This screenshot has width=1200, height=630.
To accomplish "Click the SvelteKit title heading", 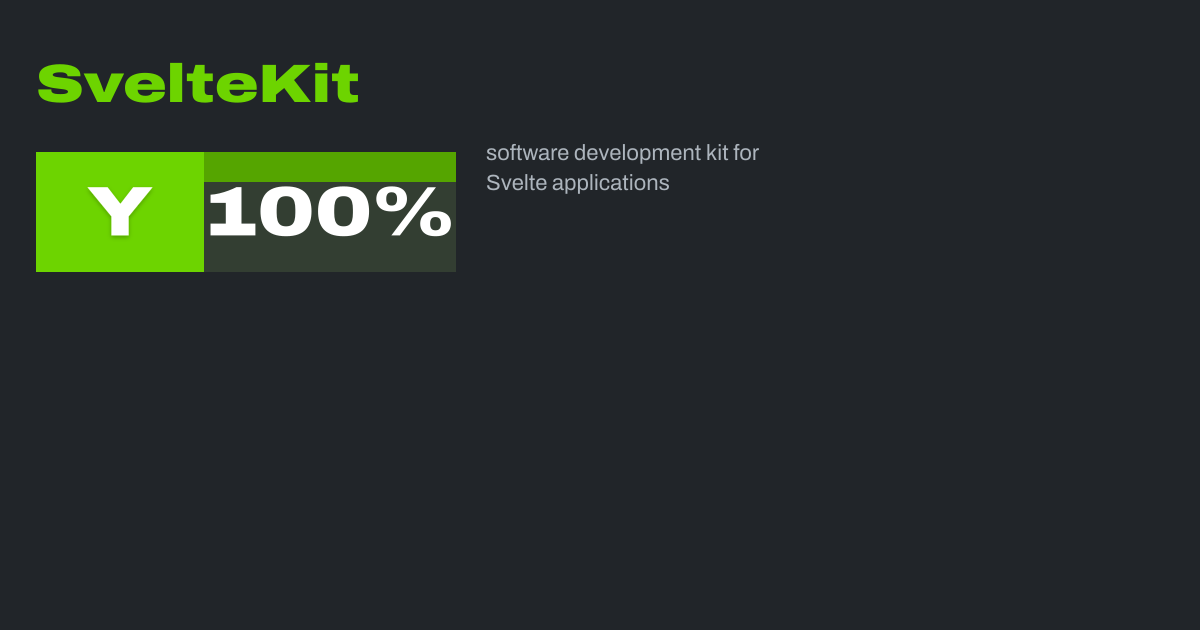I will (198, 84).
